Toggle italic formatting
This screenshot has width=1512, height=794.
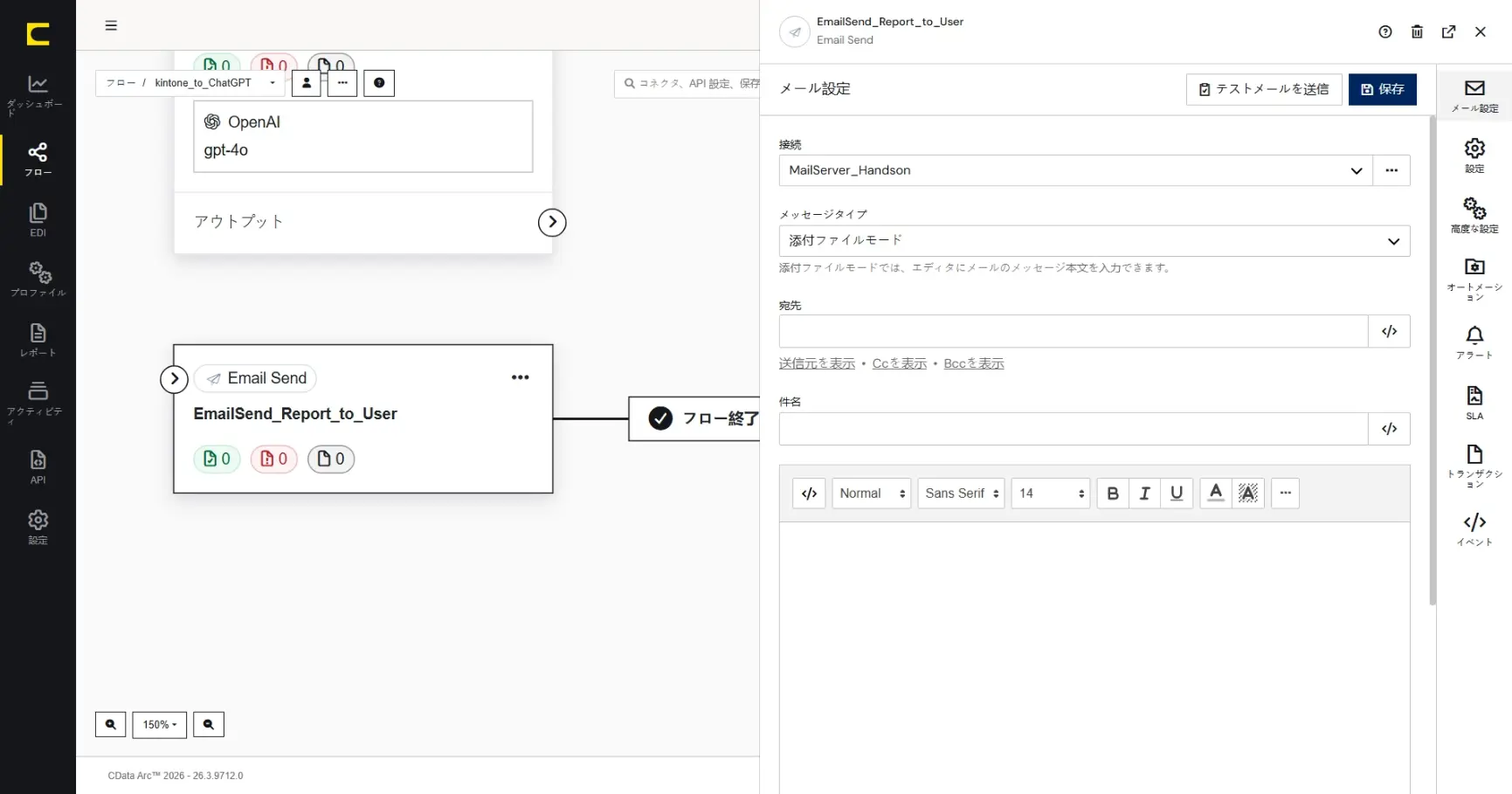pos(1144,494)
